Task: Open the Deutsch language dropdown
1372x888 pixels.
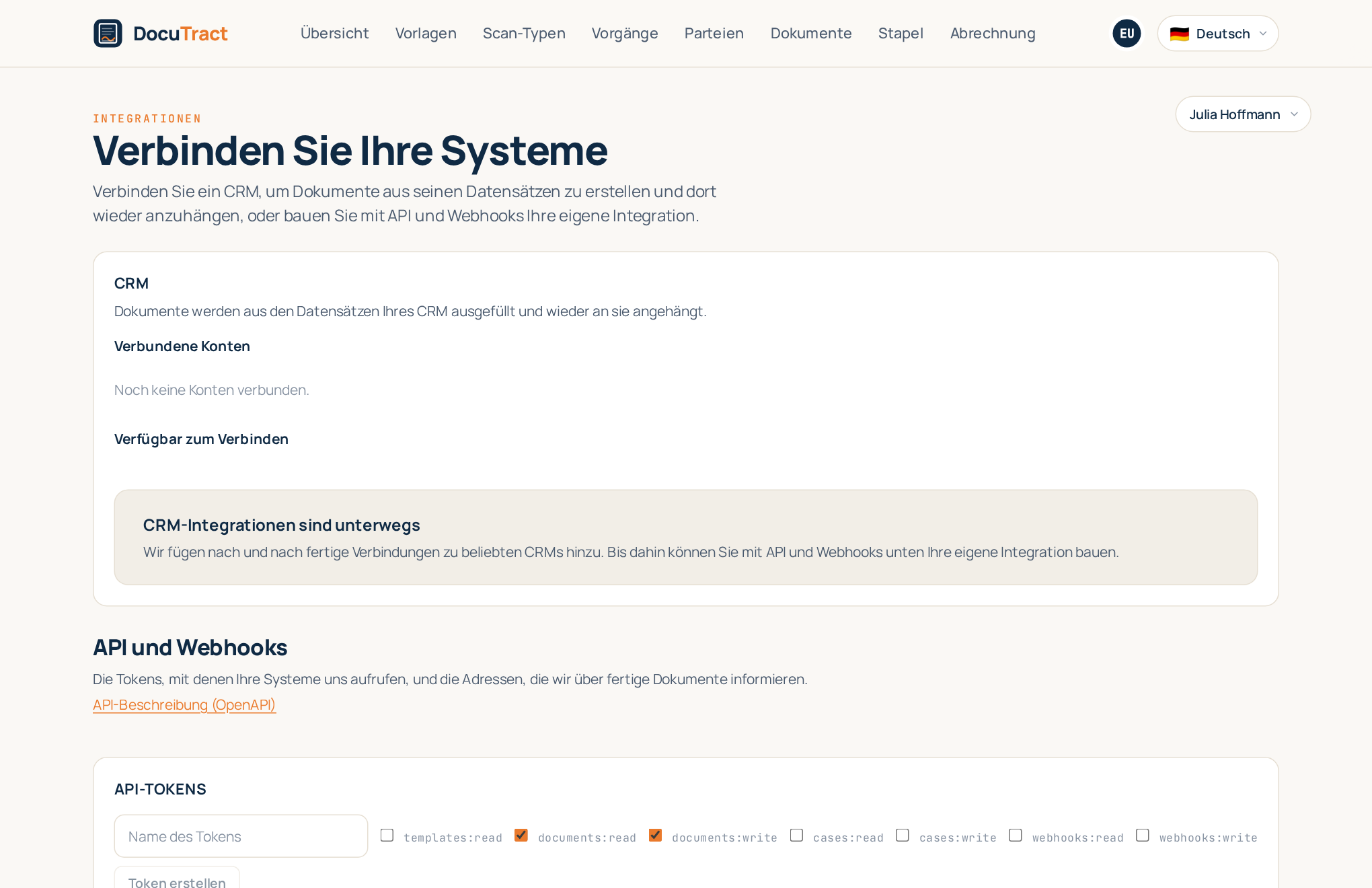Action: coord(1217,33)
